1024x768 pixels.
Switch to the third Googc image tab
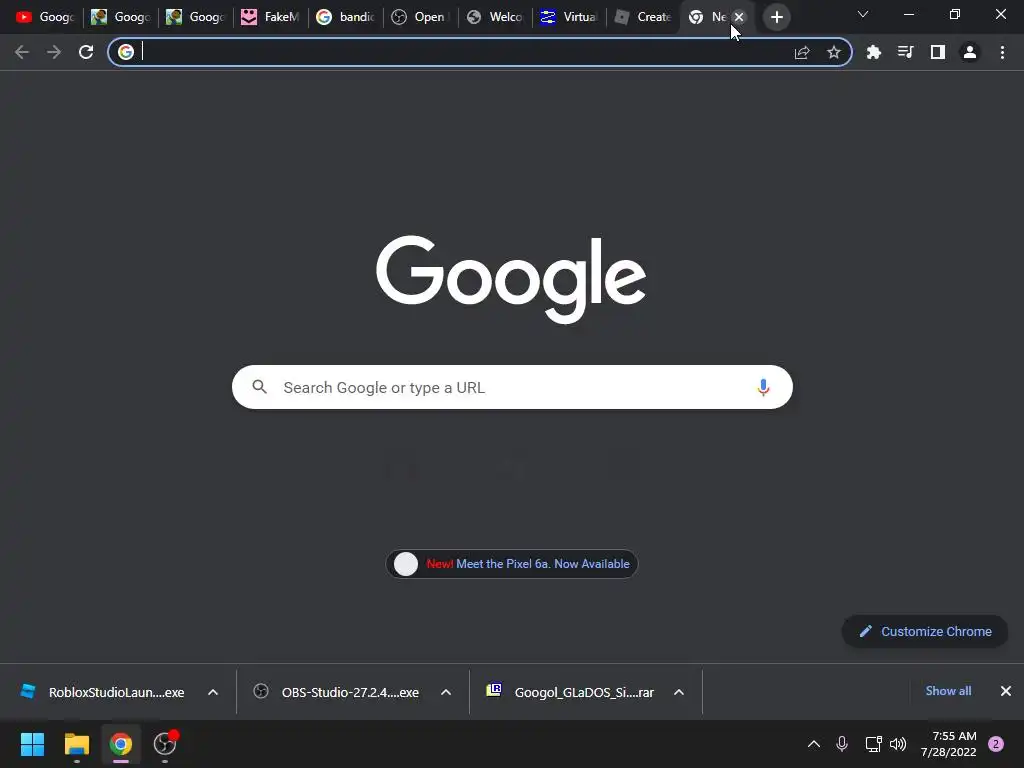195,17
